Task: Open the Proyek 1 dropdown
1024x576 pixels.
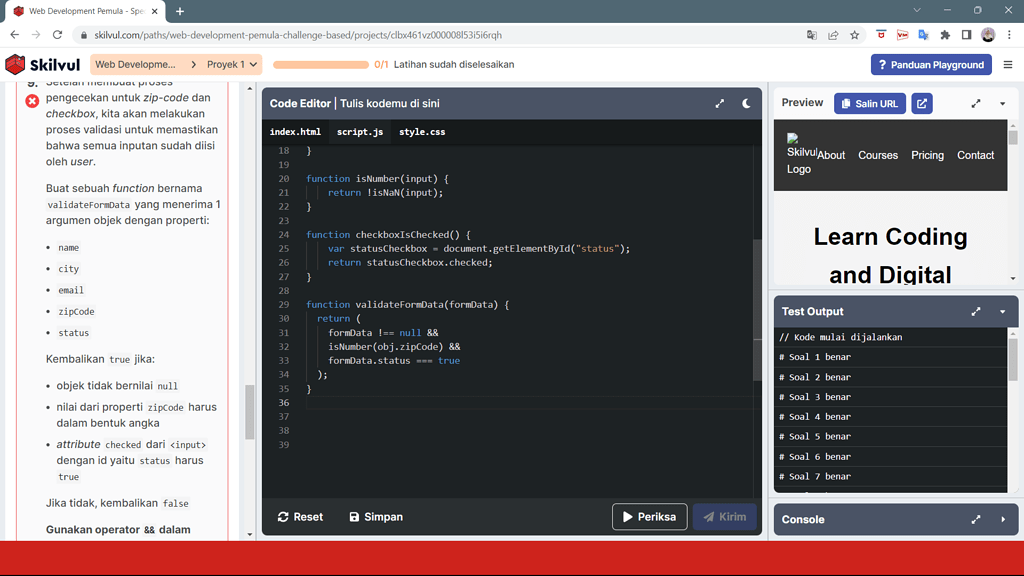Action: point(232,65)
